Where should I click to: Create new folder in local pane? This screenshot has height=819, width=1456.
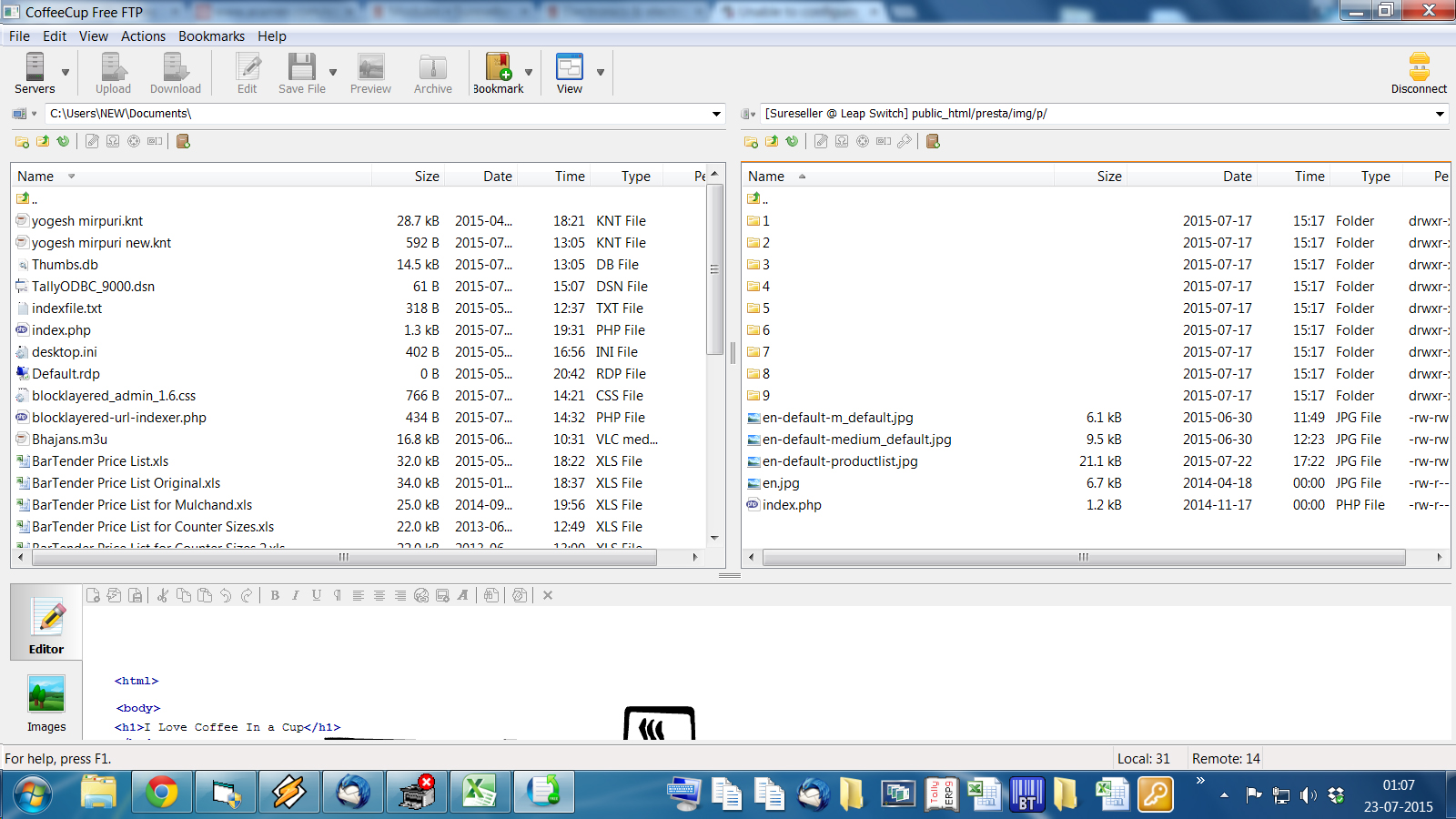(x=22, y=141)
